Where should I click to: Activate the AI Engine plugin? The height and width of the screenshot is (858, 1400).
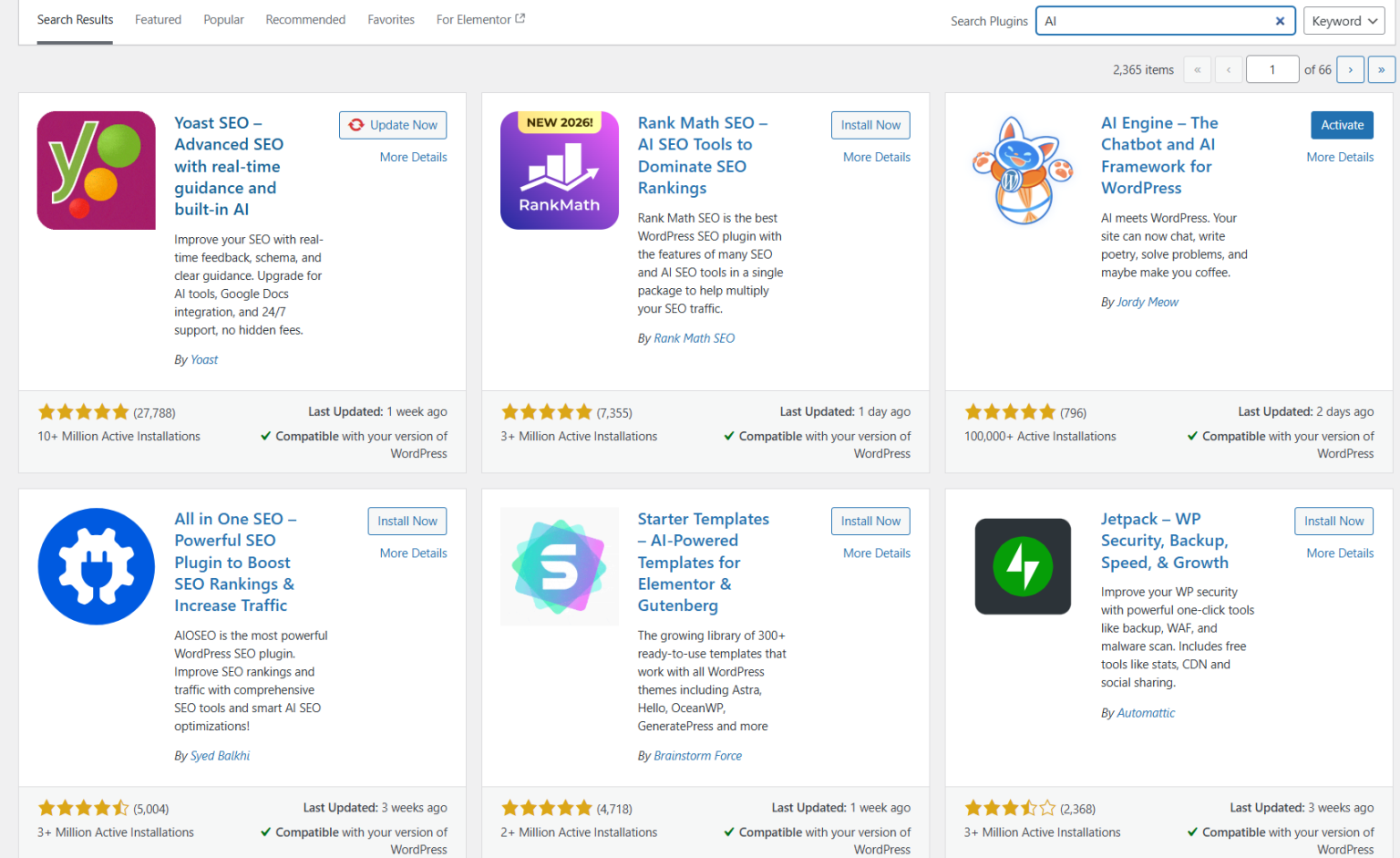pyautogui.click(x=1343, y=125)
